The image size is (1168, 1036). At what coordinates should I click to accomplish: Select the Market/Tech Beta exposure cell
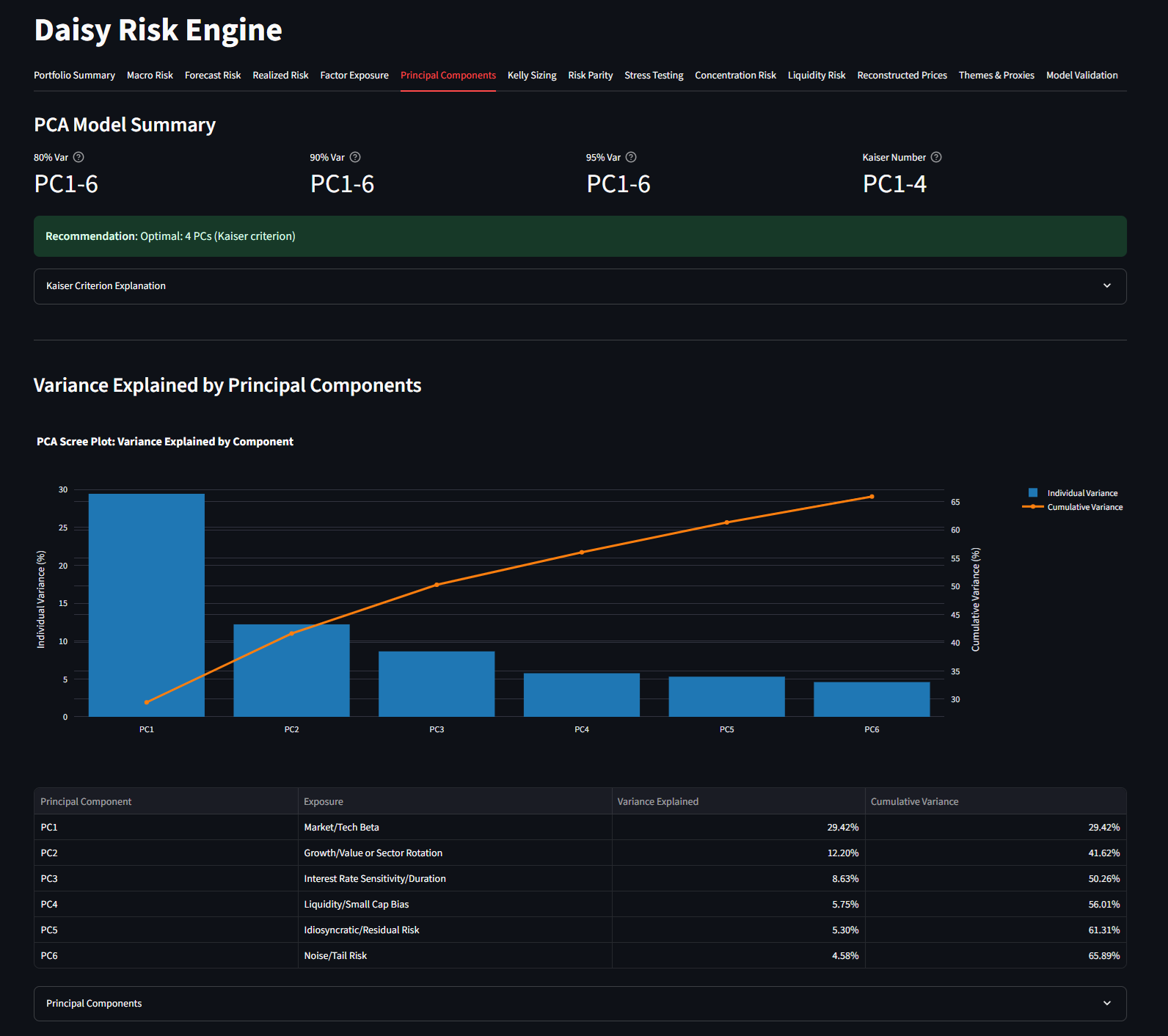[342, 827]
